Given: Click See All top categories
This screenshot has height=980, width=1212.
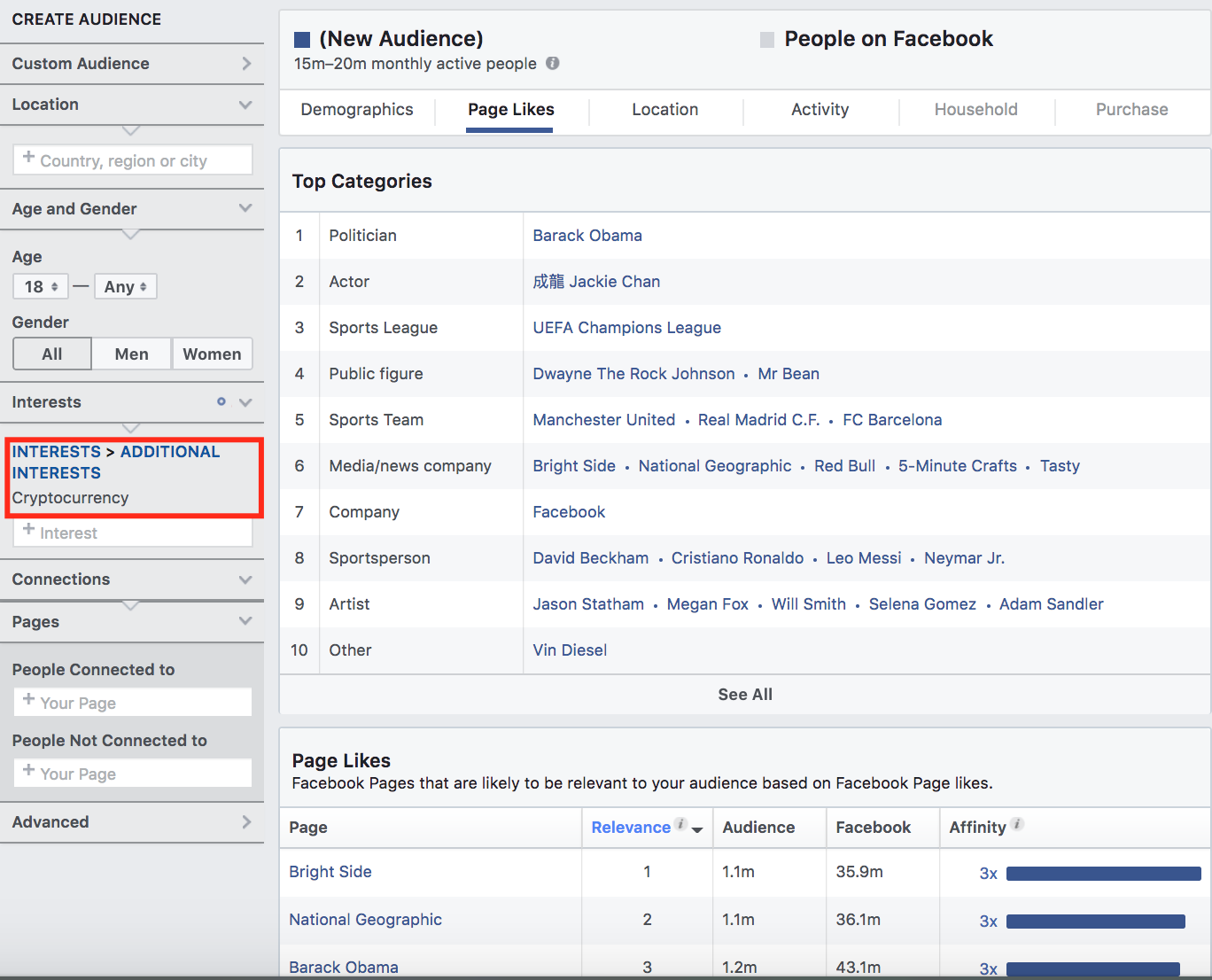Looking at the screenshot, I should (x=745, y=695).
